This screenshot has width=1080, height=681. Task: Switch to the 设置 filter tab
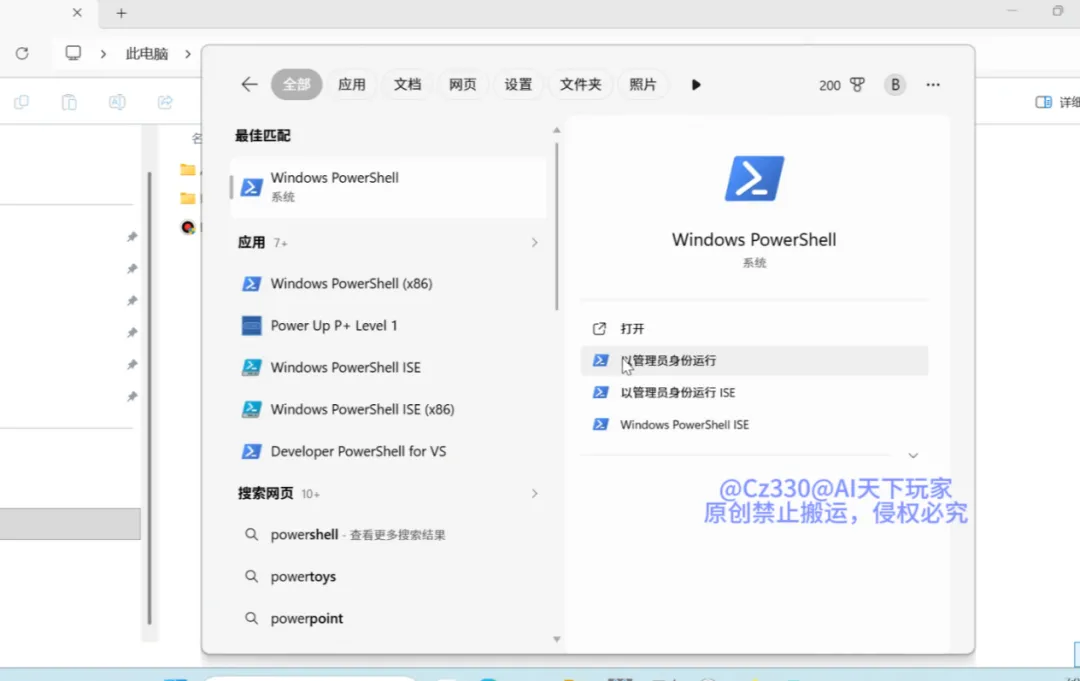coord(518,85)
